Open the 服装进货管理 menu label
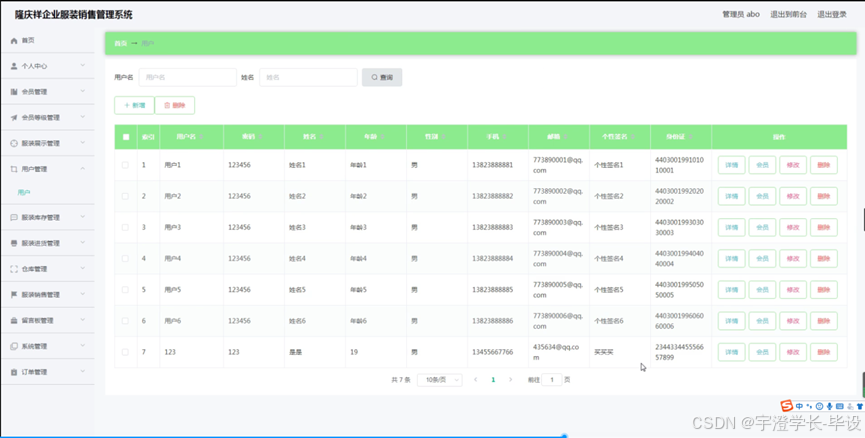The width and height of the screenshot is (865, 438). point(40,243)
